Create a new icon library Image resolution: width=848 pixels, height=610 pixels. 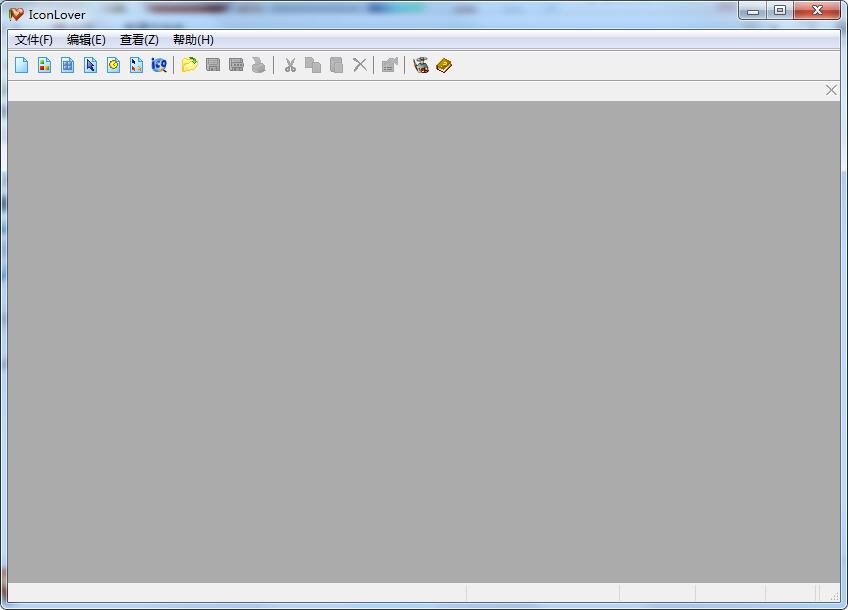[68, 65]
